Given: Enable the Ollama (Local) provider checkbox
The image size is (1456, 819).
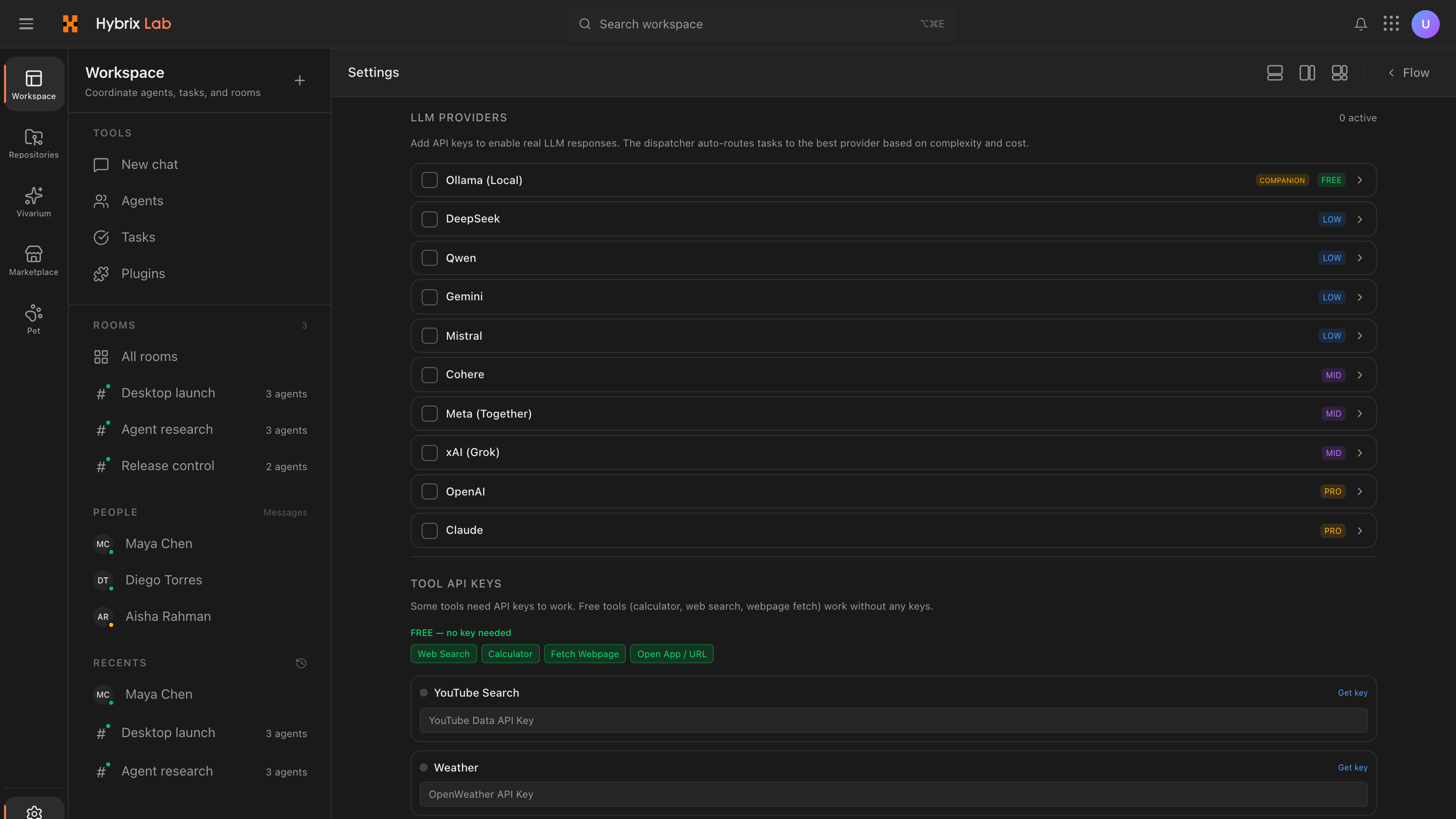Looking at the screenshot, I should [430, 180].
